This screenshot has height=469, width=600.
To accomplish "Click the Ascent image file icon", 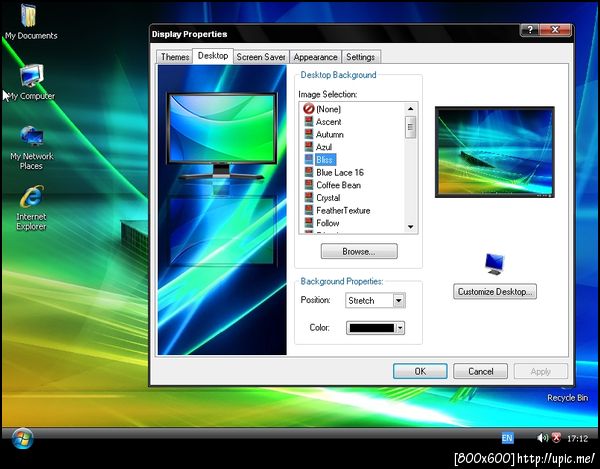I will point(309,122).
